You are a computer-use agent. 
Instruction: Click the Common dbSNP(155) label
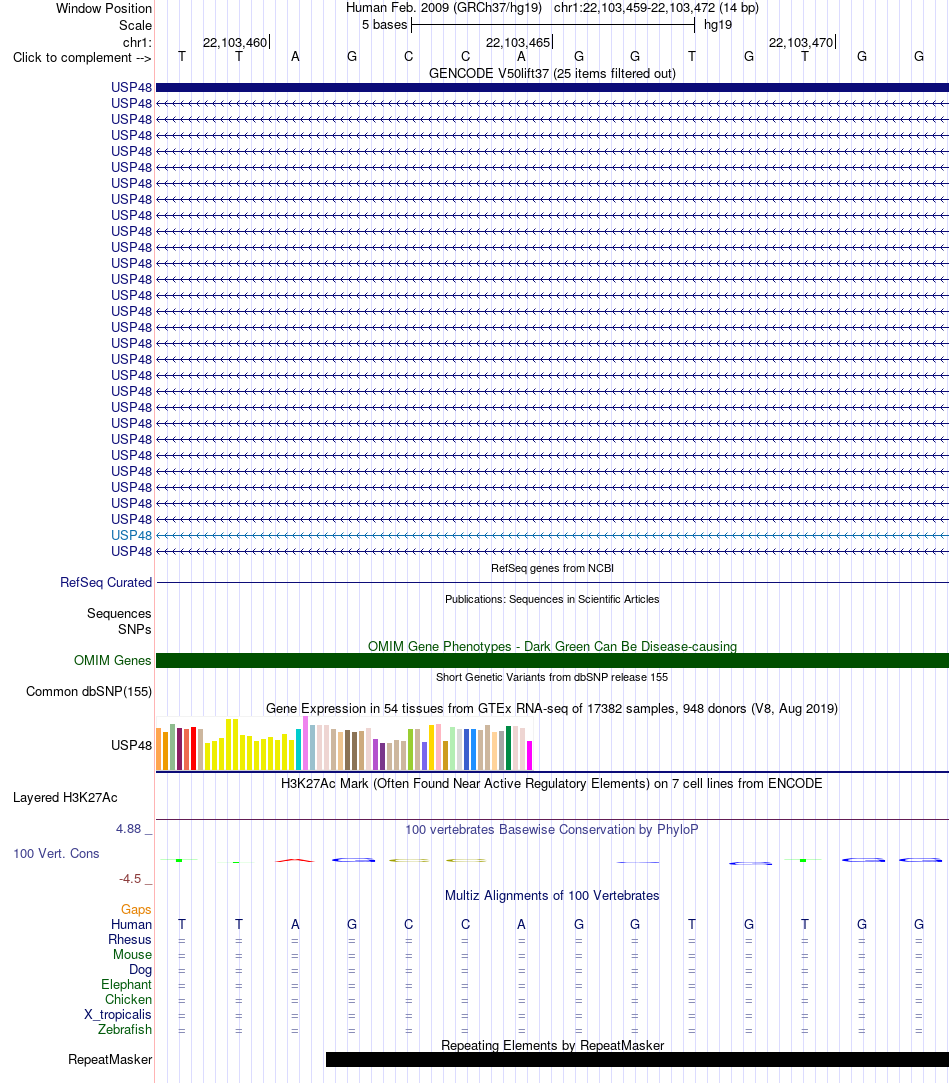(89, 692)
